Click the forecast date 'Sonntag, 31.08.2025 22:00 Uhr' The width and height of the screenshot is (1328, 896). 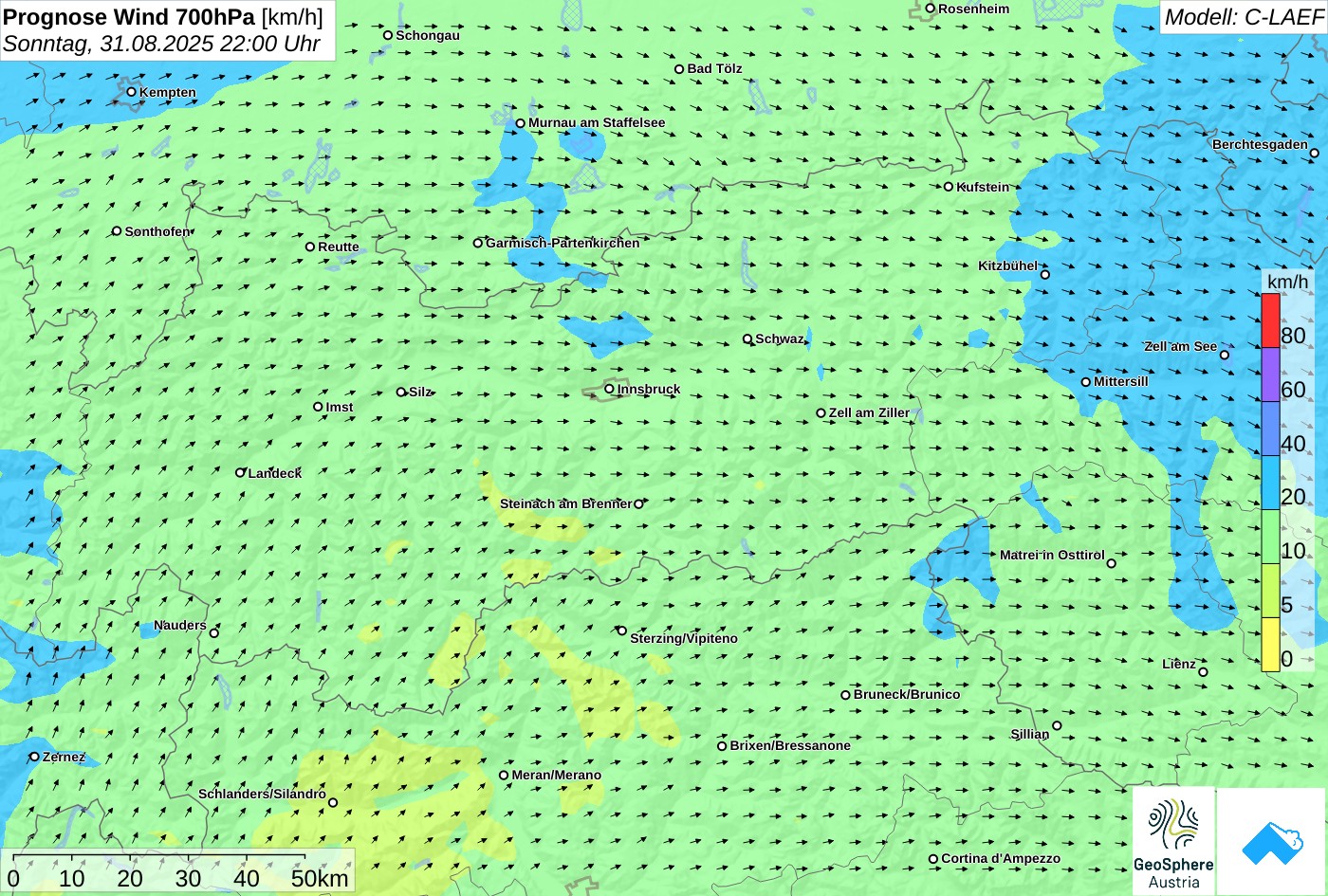(161, 44)
